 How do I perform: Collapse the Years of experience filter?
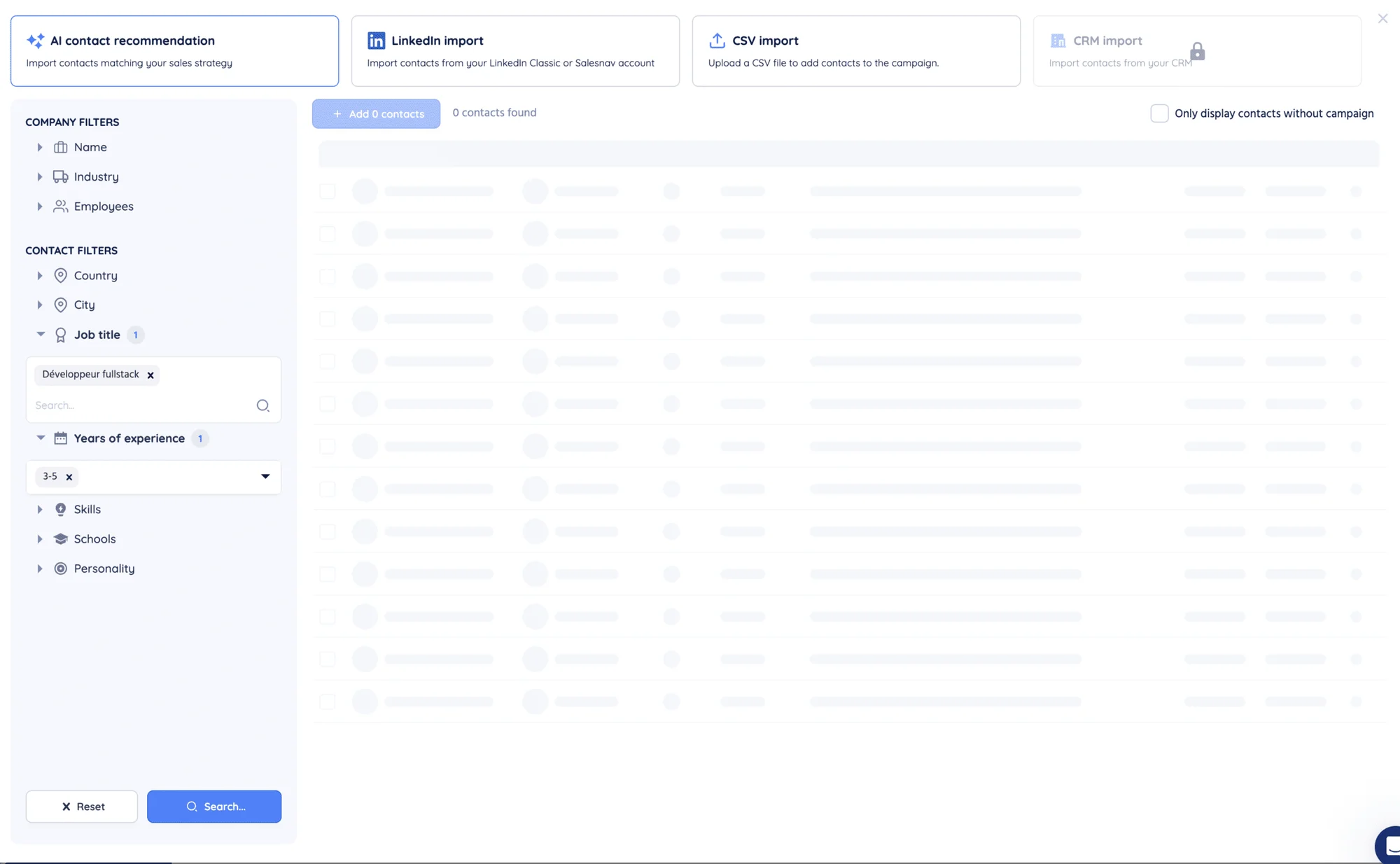click(41, 438)
